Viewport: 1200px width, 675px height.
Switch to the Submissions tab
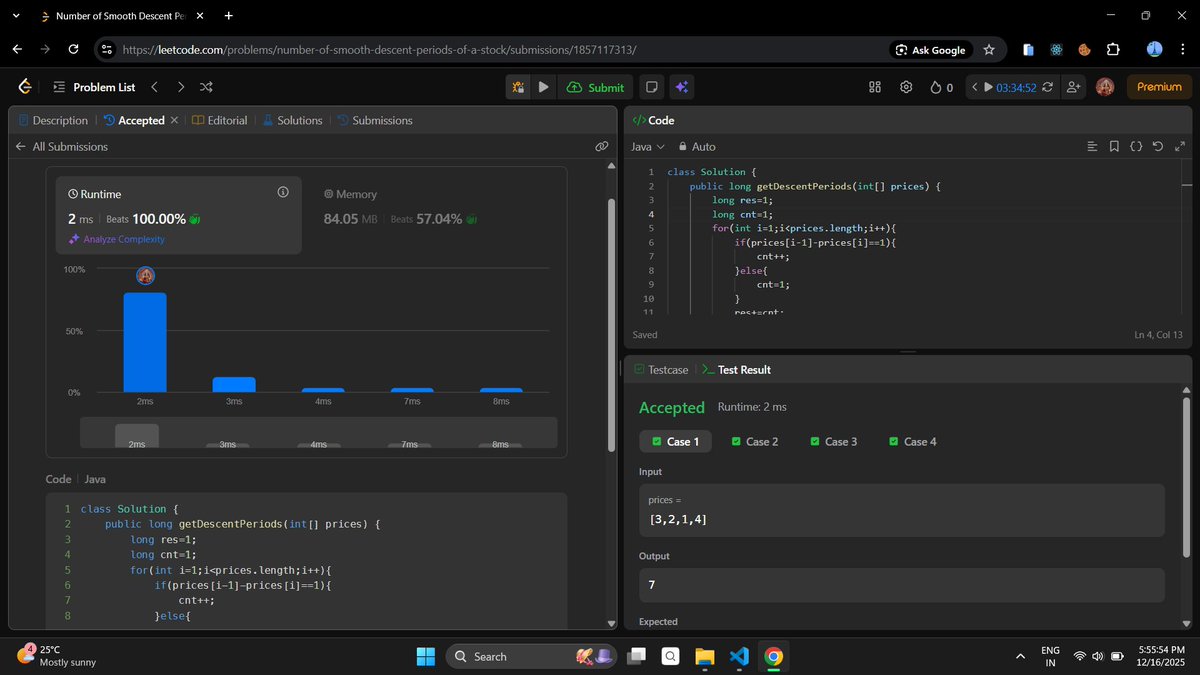(375, 120)
